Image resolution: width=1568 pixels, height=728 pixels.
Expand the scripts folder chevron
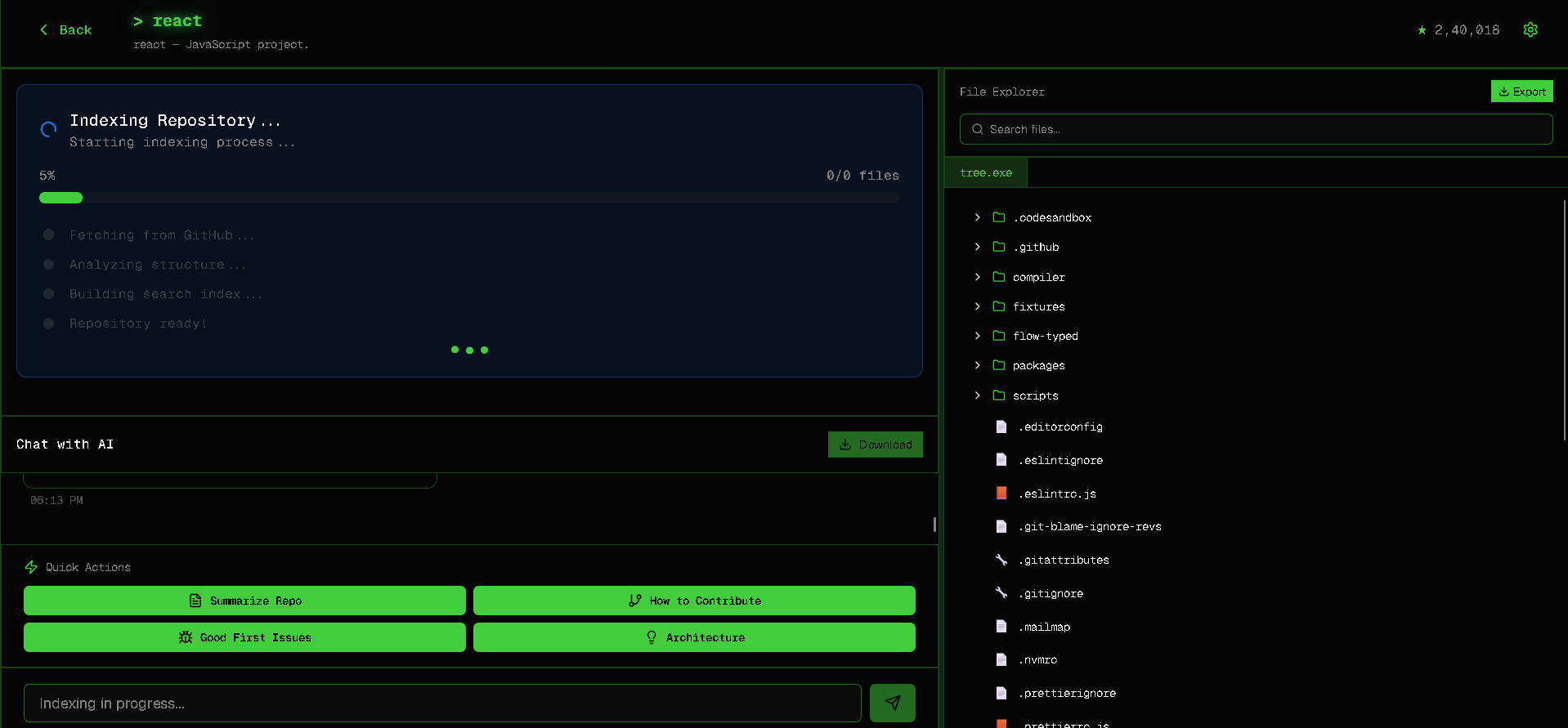(977, 395)
